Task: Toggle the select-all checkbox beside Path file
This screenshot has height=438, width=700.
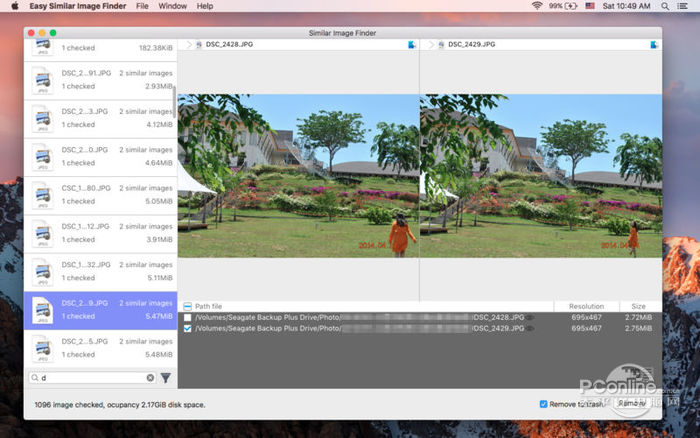Action: (x=188, y=305)
